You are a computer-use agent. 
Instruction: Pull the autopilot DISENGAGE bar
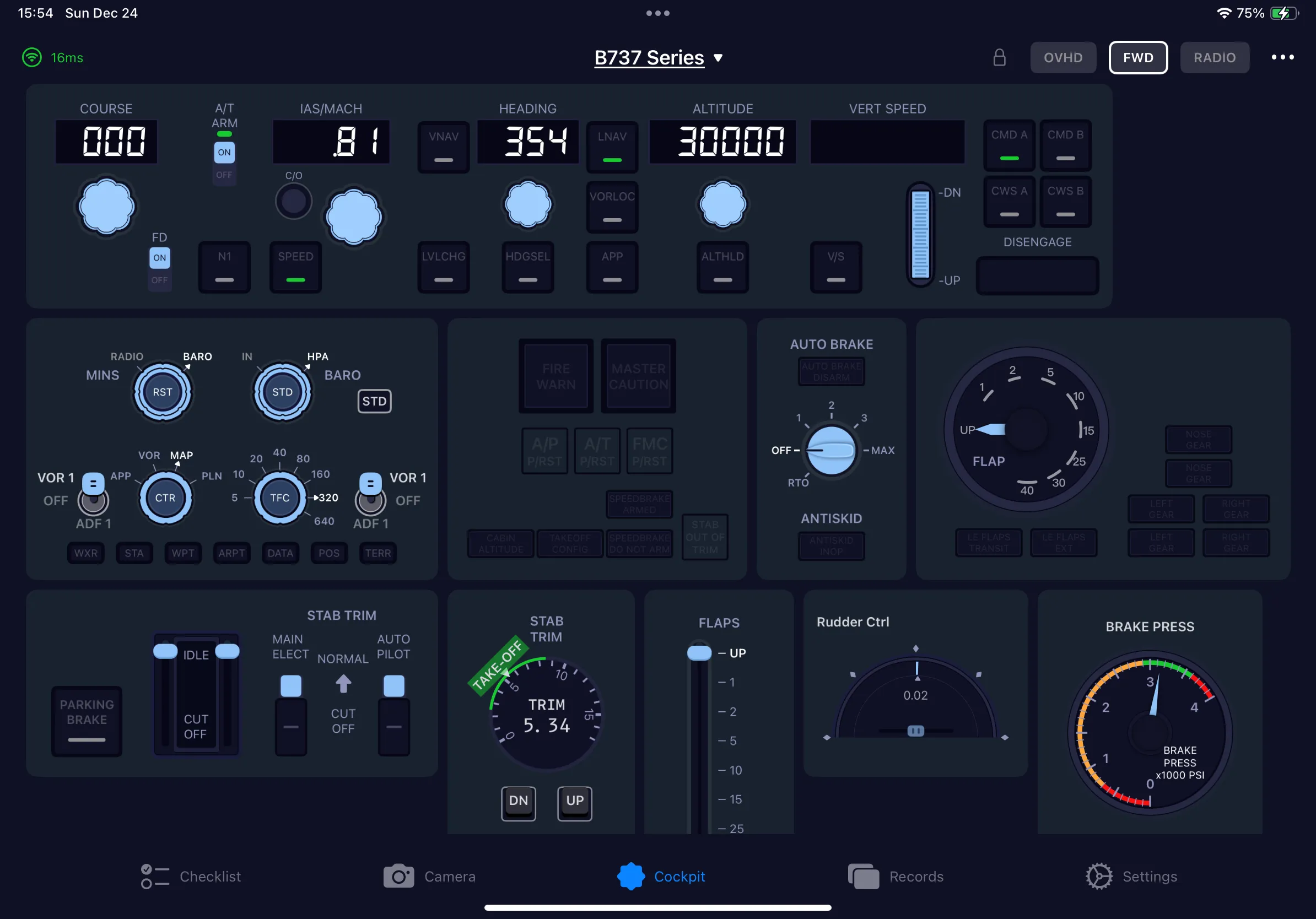[x=1037, y=275]
